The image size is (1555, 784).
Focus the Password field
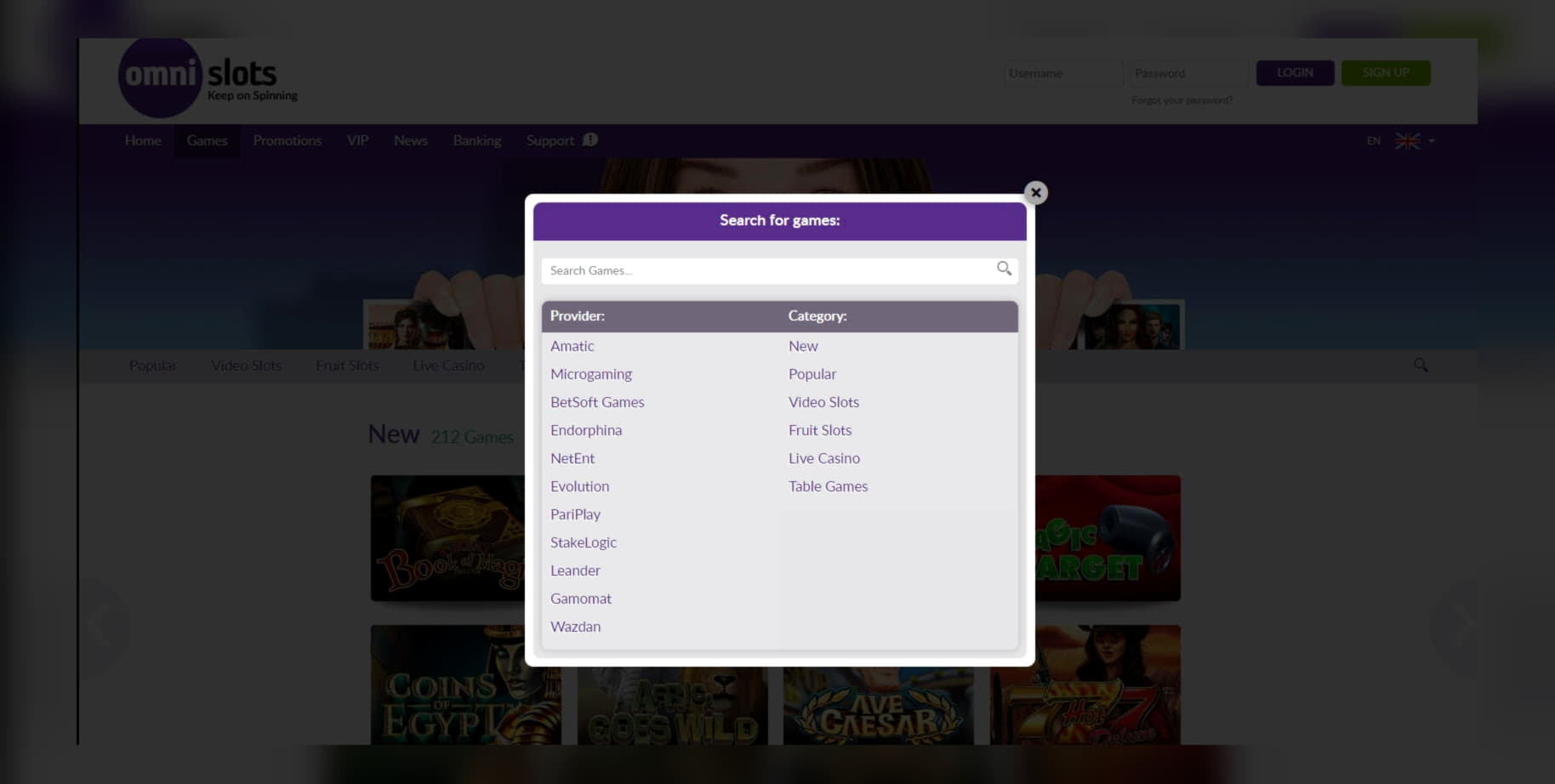click(1188, 73)
